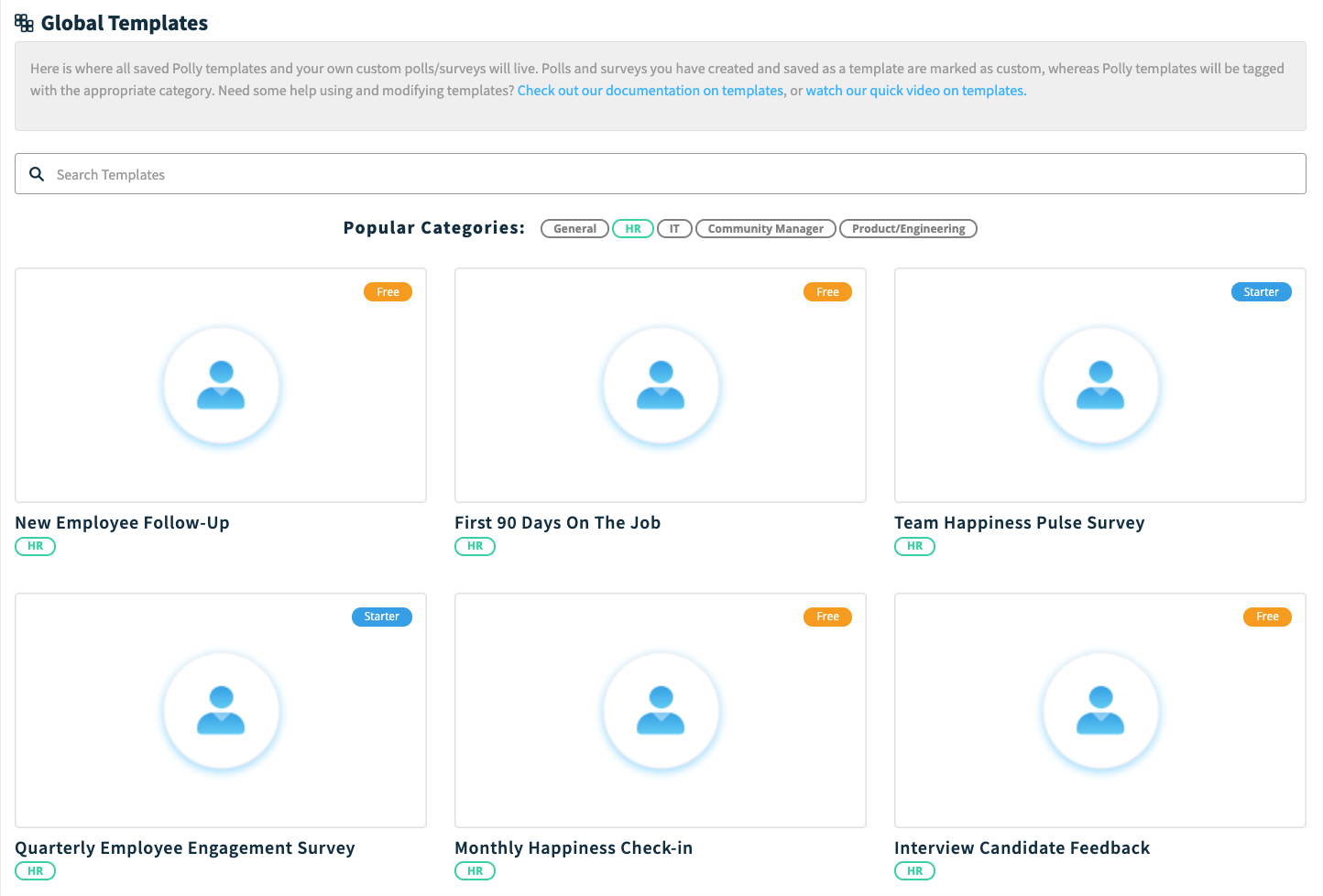Open Quarterly Employee Engagement Survey title
The height and width of the screenshot is (896, 1323).
point(185,848)
